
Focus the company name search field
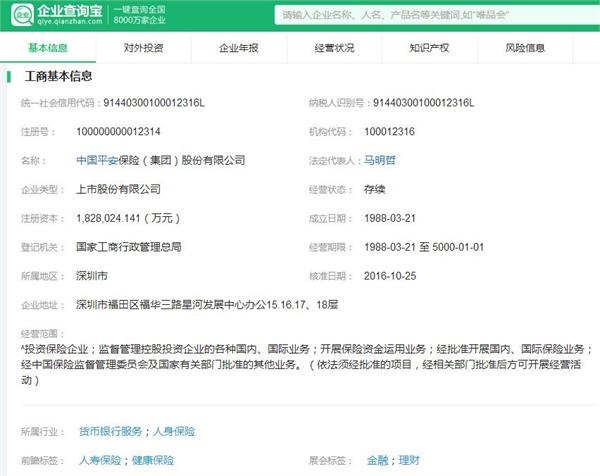437,15
